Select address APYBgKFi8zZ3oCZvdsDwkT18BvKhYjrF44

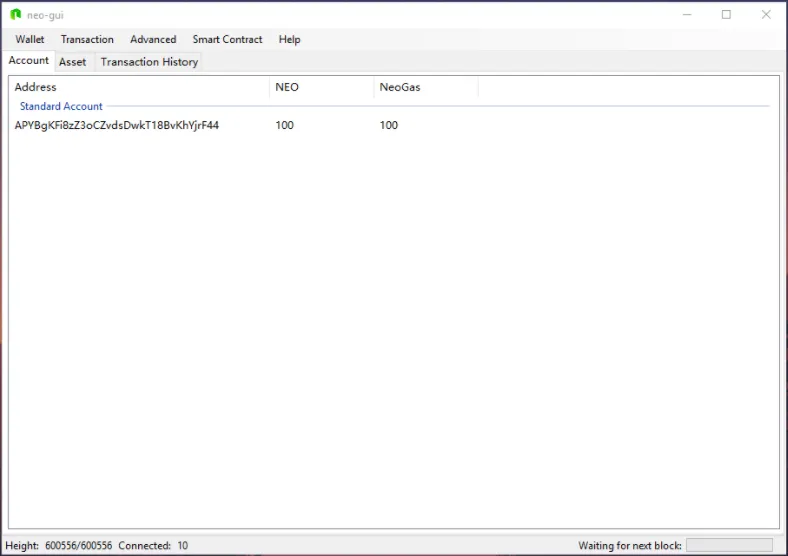click(117, 125)
